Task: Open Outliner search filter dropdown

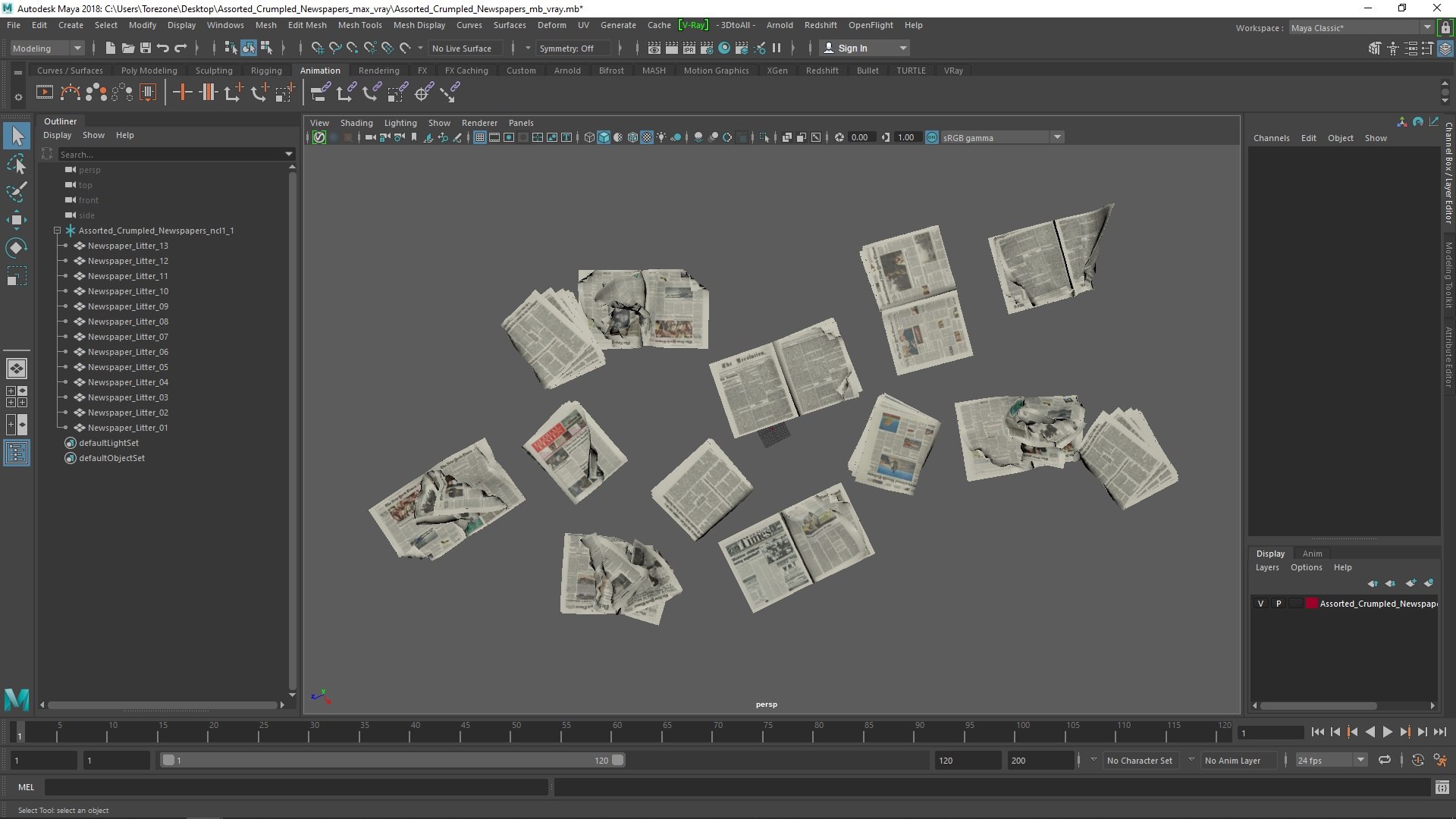Action: [288, 154]
